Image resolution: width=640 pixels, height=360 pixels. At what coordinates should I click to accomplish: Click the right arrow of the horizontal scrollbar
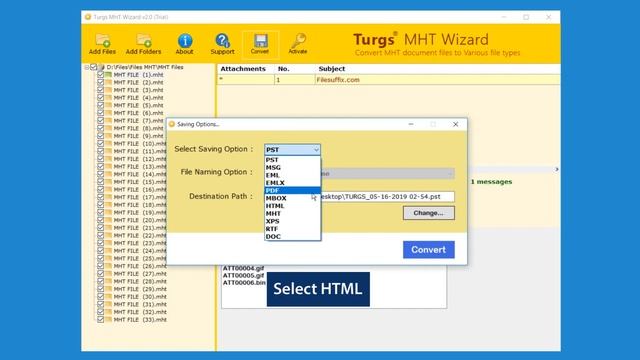coord(557,169)
